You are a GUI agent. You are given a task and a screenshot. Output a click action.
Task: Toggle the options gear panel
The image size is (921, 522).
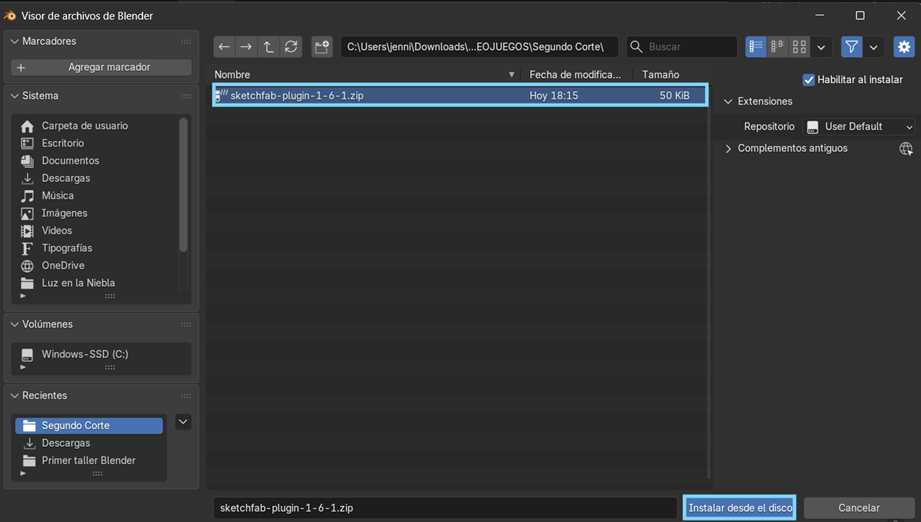click(904, 47)
